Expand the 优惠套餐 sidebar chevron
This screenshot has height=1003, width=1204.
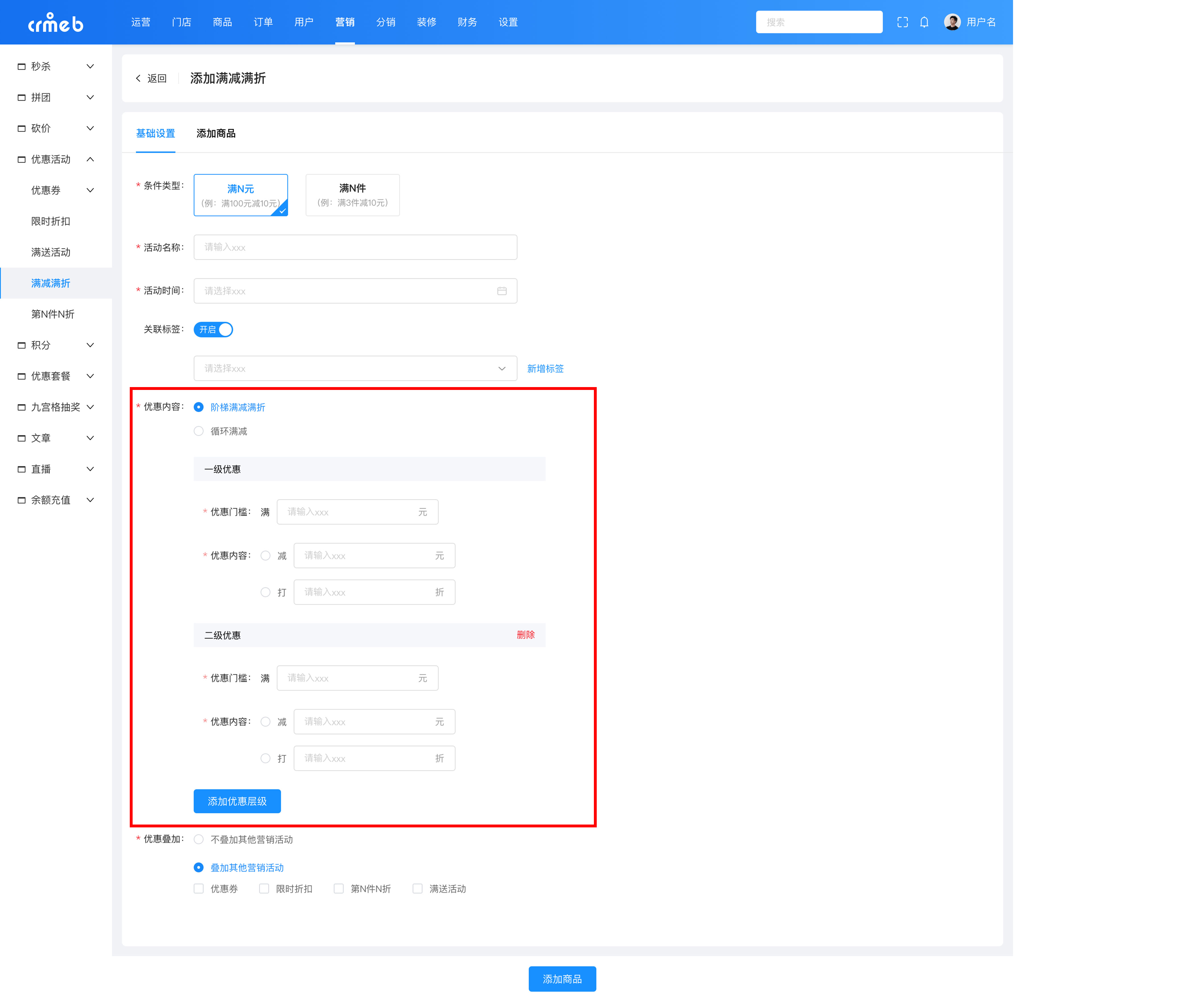click(x=90, y=376)
